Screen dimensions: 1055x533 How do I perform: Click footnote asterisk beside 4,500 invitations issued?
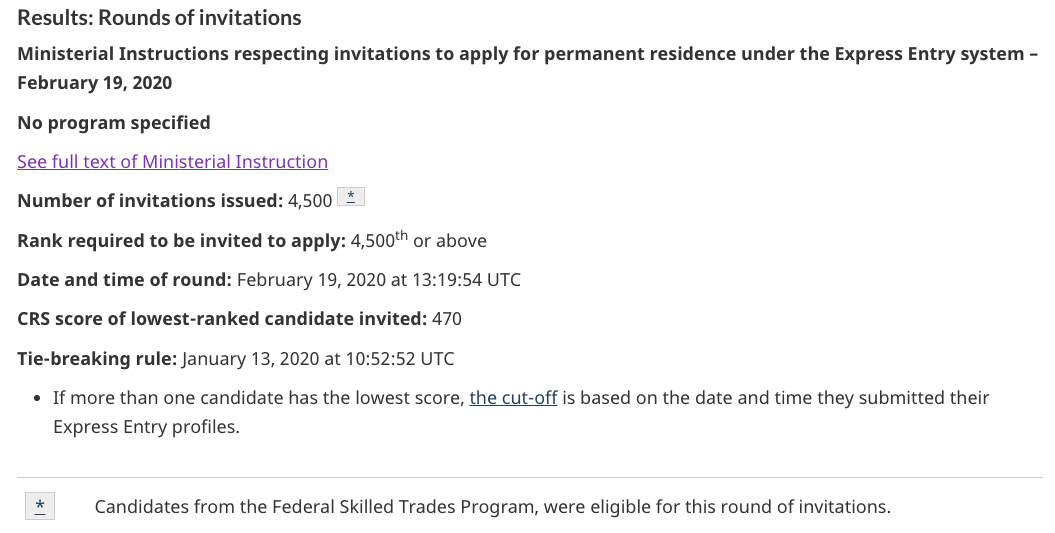click(x=351, y=197)
